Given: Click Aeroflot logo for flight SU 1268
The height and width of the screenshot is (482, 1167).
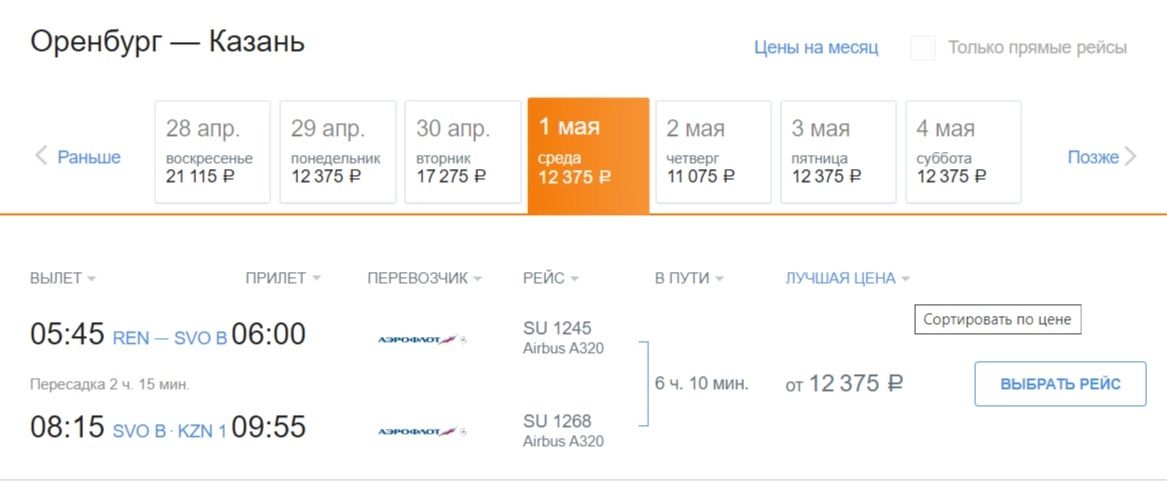Looking at the screenshot, I should [x=422, y=432].
